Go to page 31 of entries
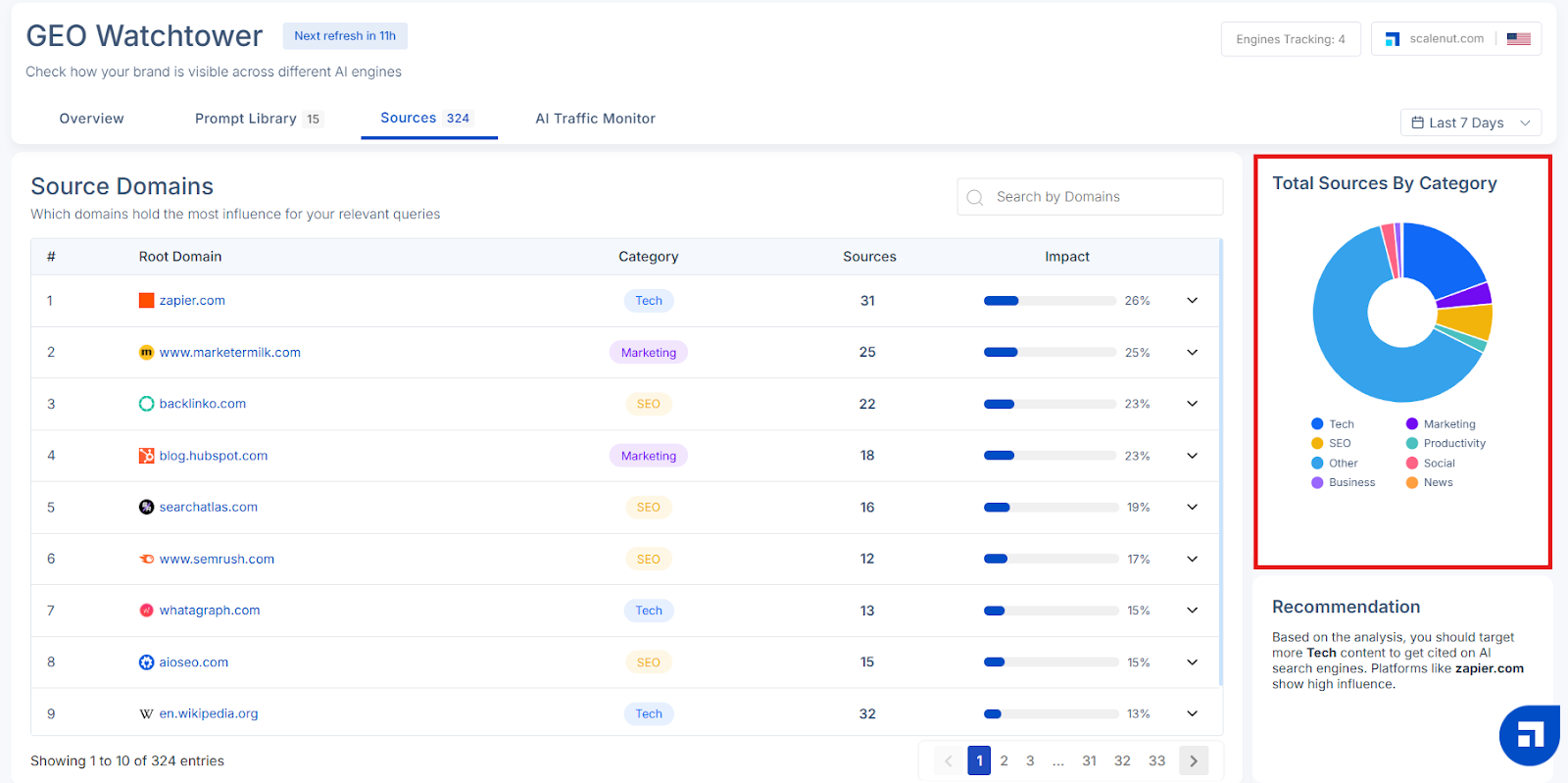Viewport: 1568px width, 783px height. tap(1089, 760)
